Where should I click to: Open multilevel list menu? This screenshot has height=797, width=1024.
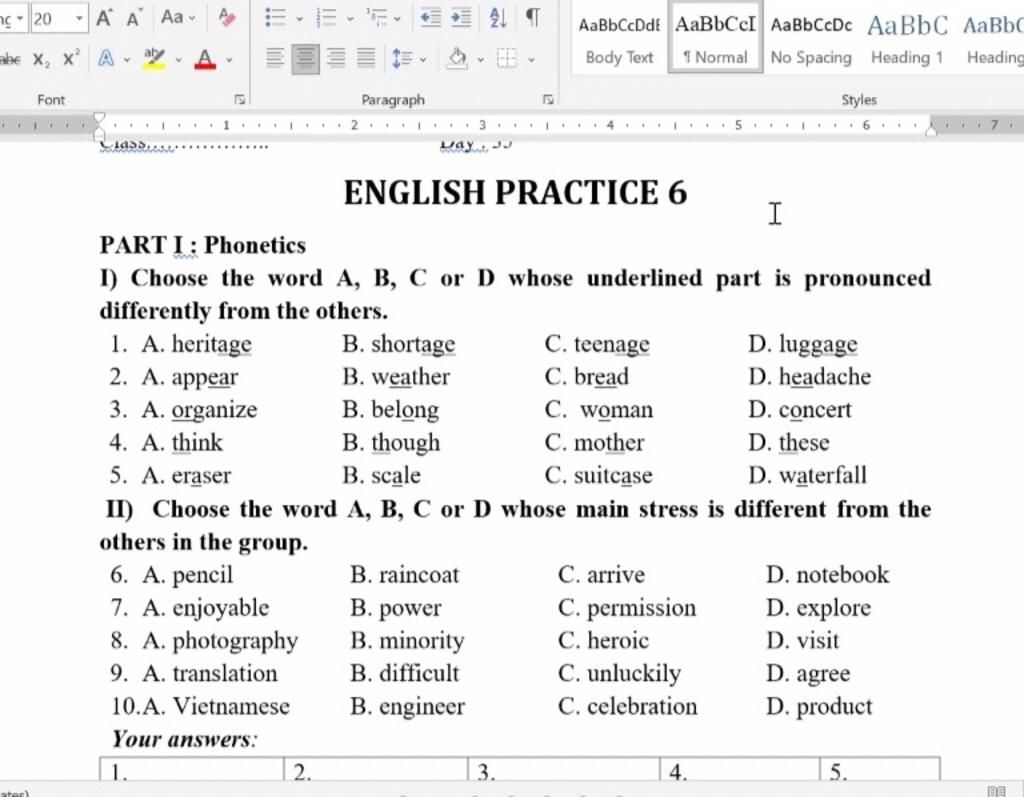(x=383, y=18)
